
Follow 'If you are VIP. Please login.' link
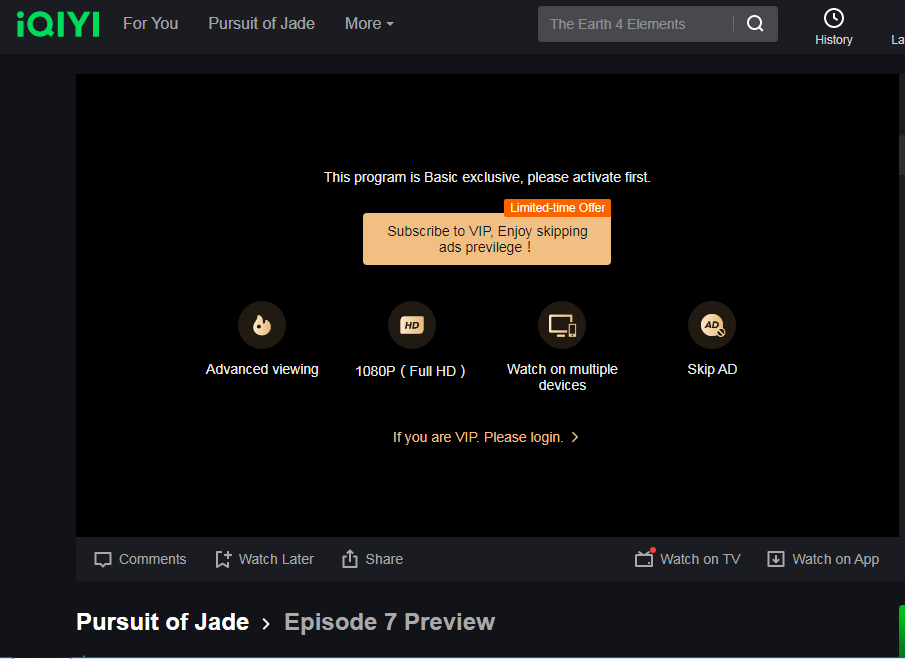pyautogui.click(x=478, y=437)
